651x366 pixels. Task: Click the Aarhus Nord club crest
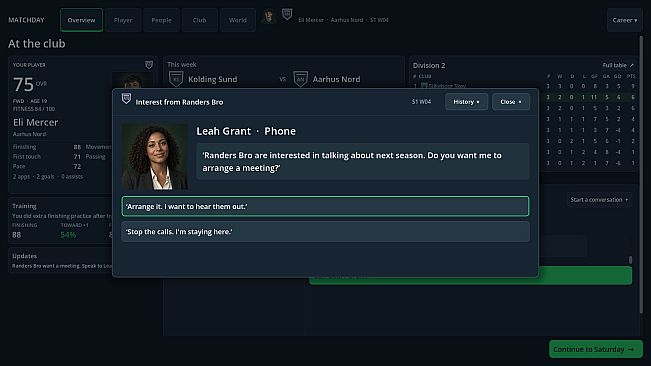[301, 79]
